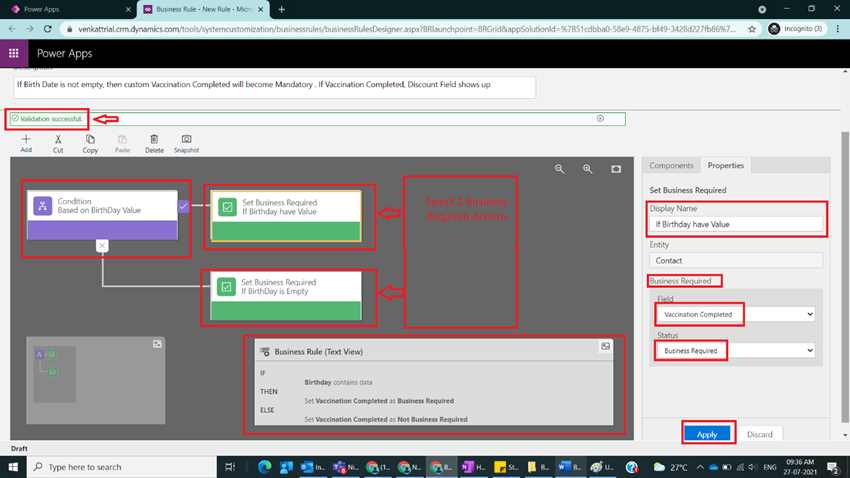Open the Power Apps app launcher waffle
Viewport: 850px width, 478px height.
click(14, 53)
